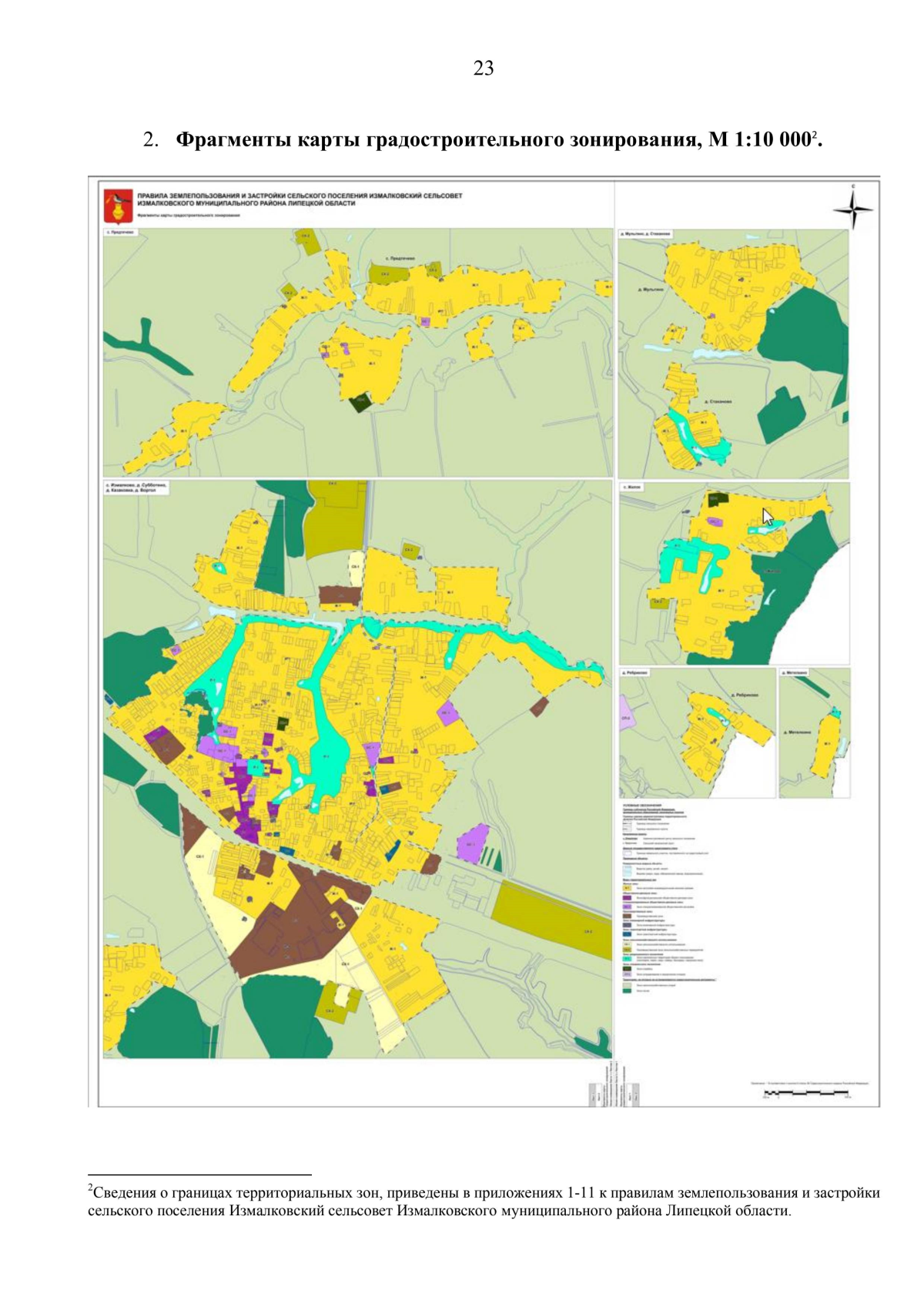Click the 'д. Метелкино' panel label tag

click(x=795, y=672)
